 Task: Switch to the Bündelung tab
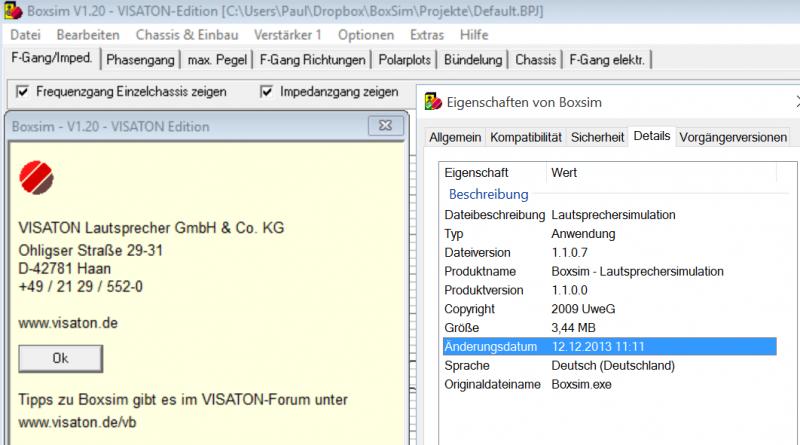pyautogui.click(x=473, y=60)
